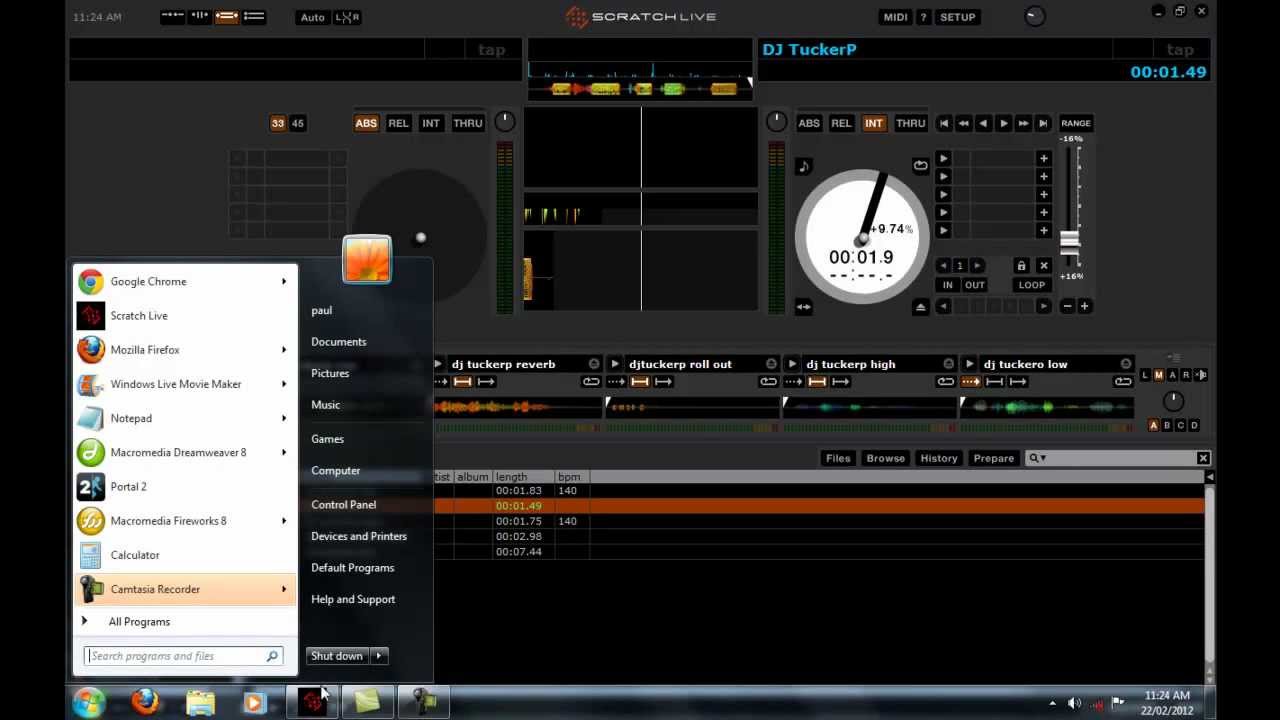Click the key lock note icon
This screenshot has height=720, width=1280.
(x=804, y=167)
